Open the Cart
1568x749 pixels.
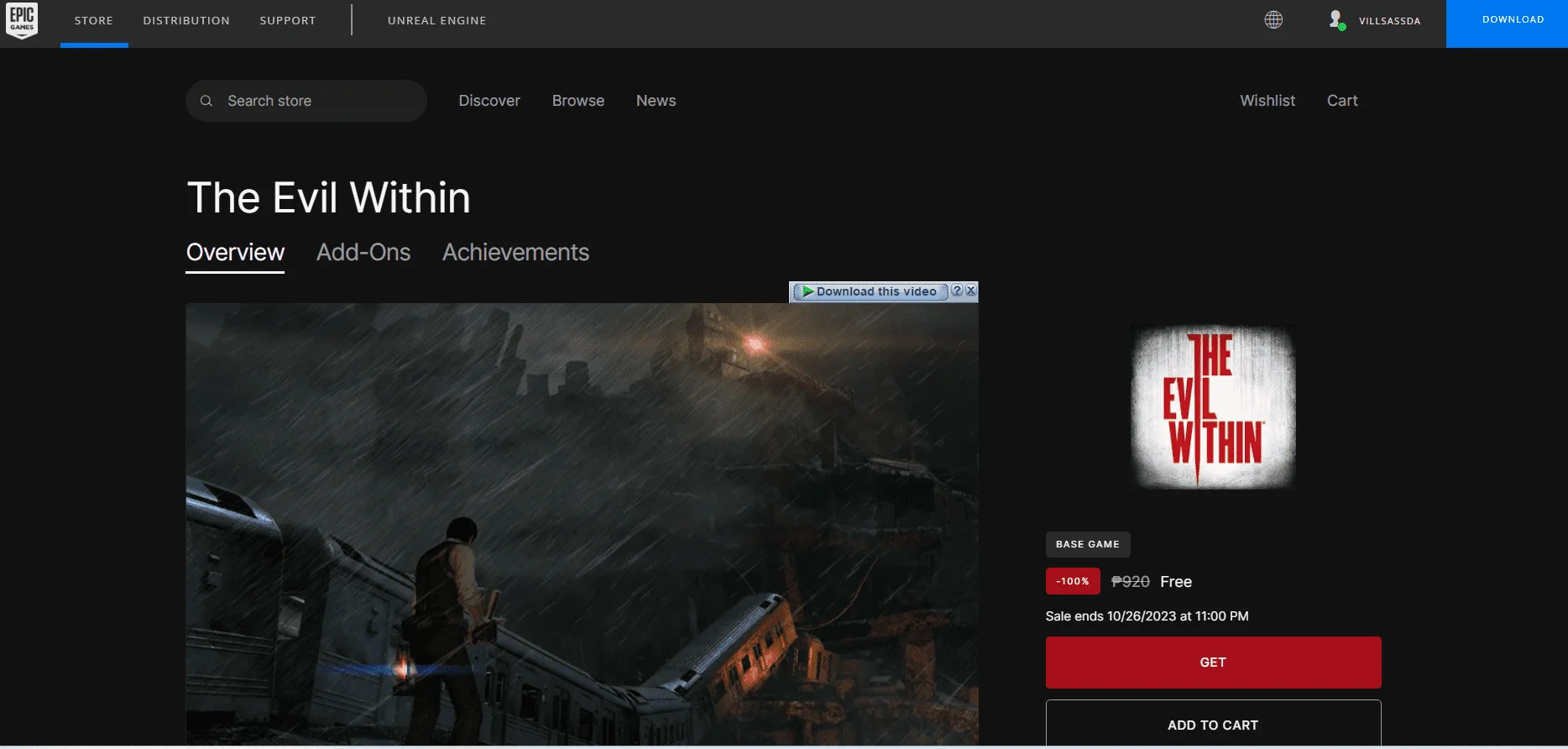(1342, 101)
